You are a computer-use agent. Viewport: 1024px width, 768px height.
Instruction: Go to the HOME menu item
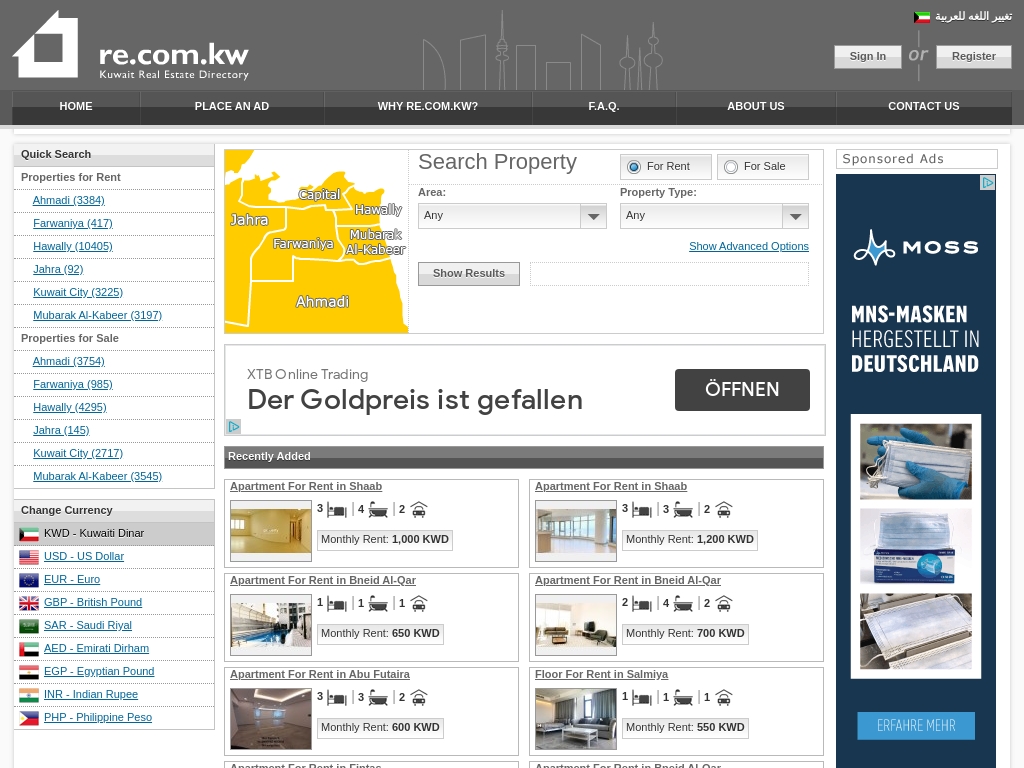(x=76, y=106)
